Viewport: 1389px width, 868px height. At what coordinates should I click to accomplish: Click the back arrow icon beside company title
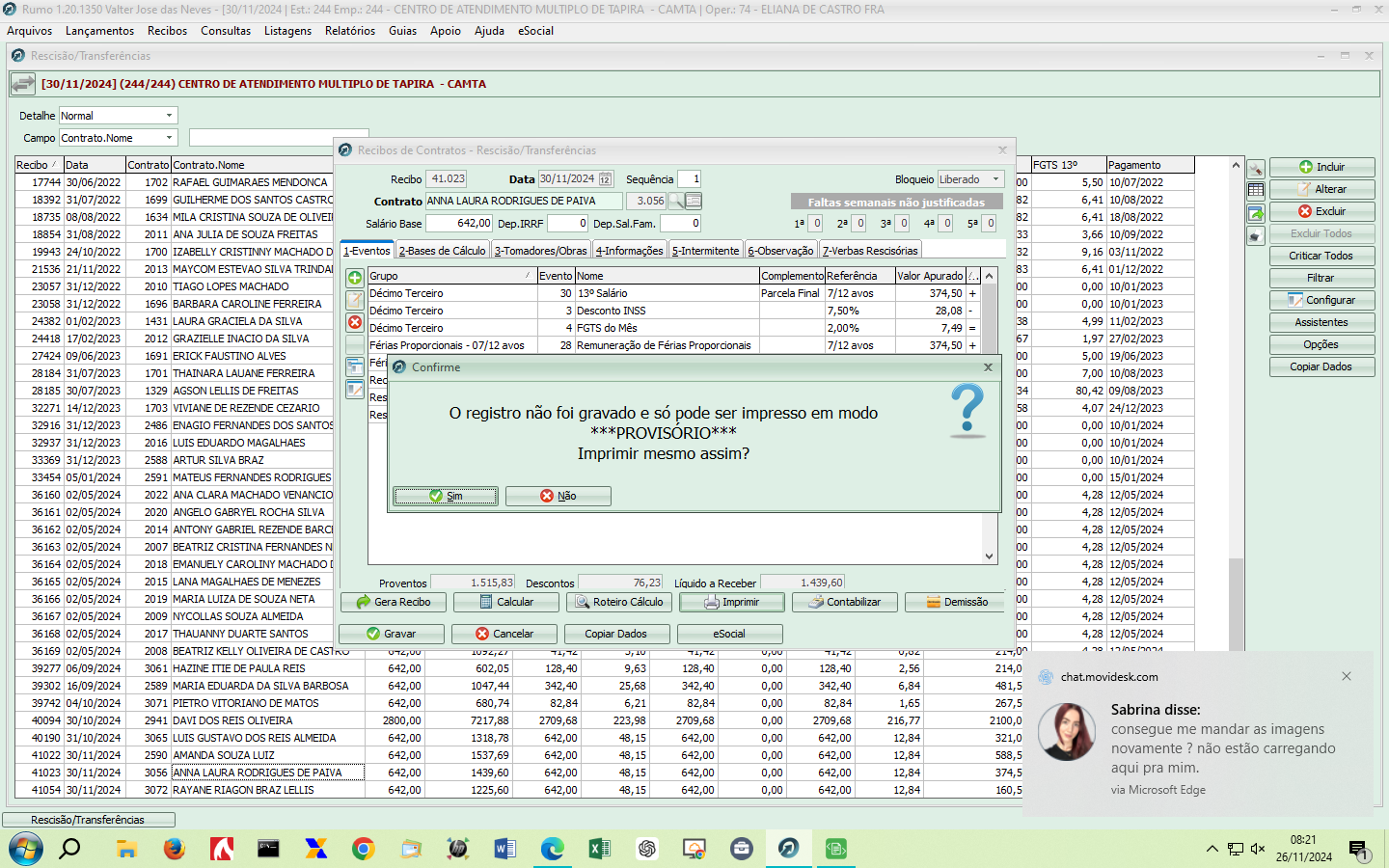pos(23,84)
